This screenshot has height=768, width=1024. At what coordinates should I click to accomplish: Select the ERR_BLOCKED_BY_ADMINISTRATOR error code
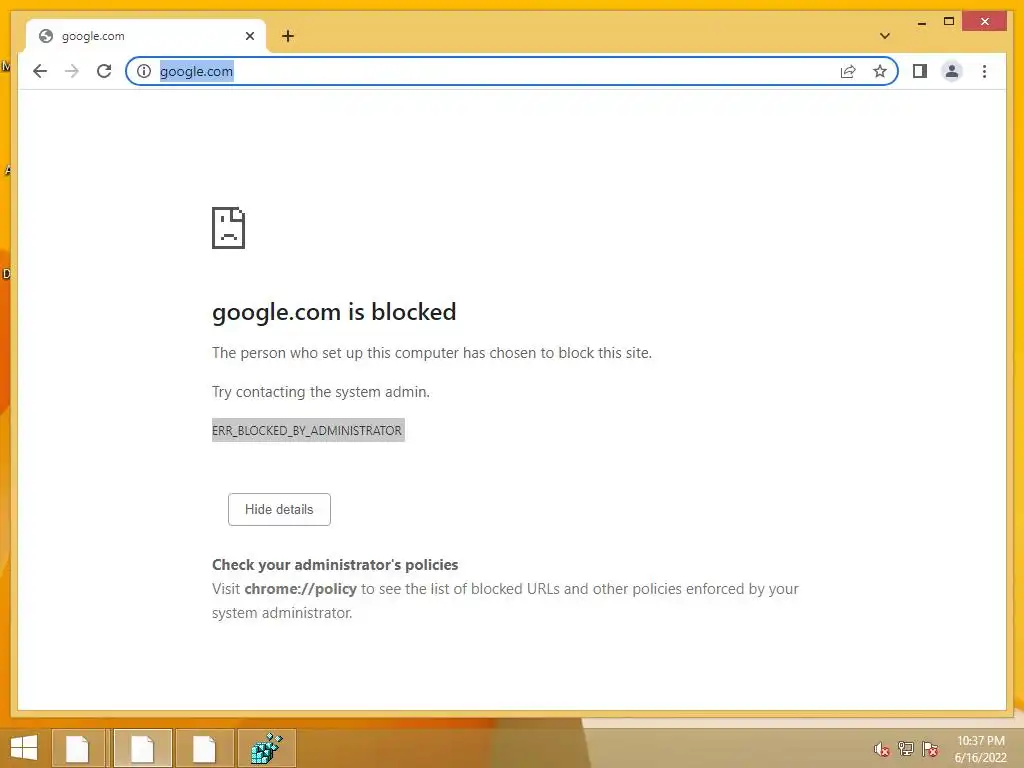[308, 430]
